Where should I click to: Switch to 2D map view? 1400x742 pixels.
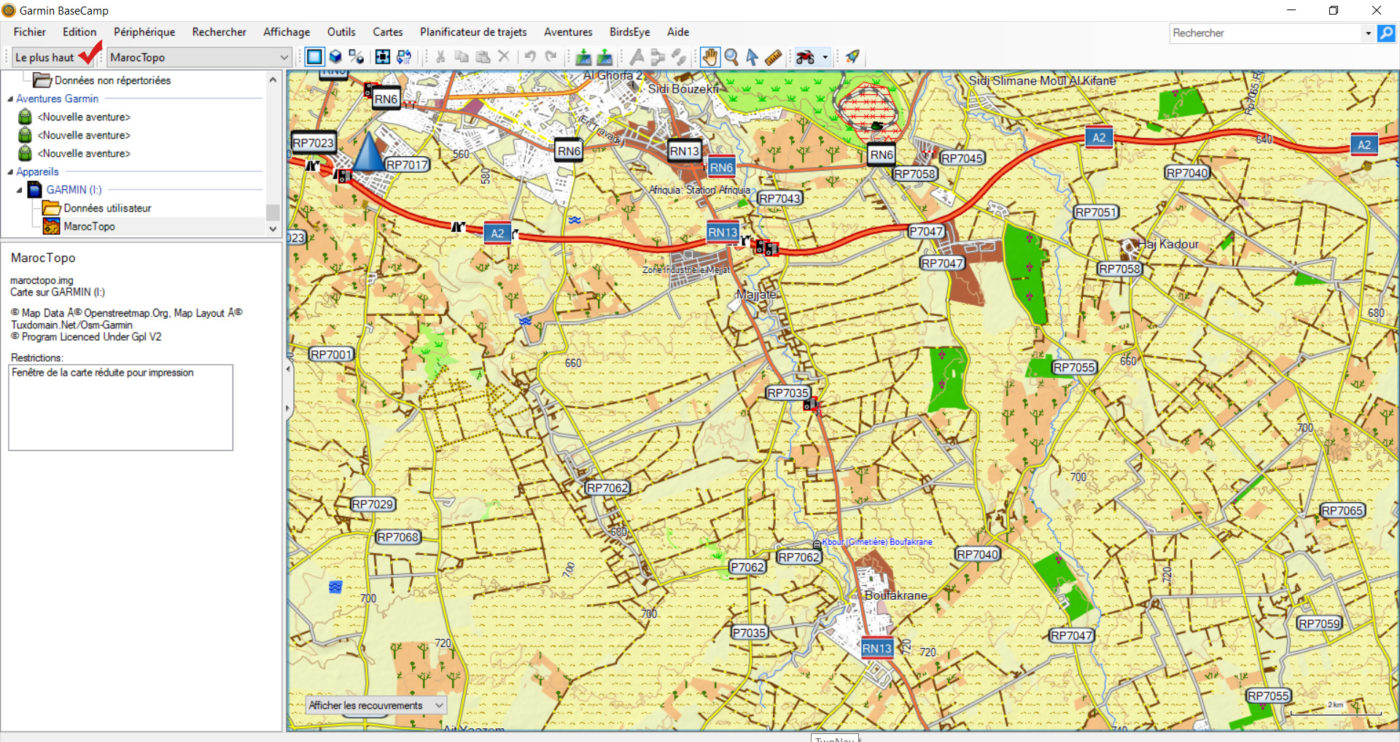tap(314, 57)
